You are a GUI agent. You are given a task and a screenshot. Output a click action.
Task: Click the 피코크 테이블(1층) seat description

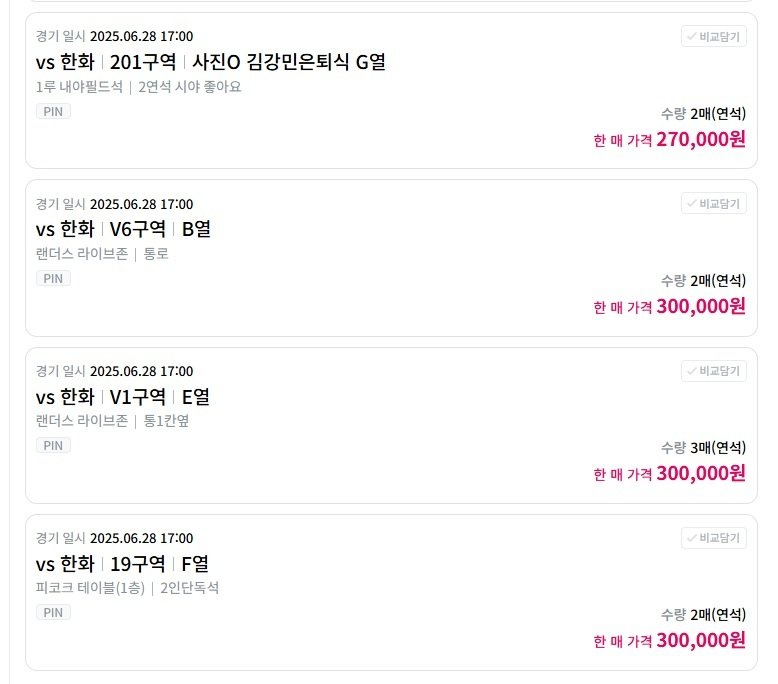90,588
